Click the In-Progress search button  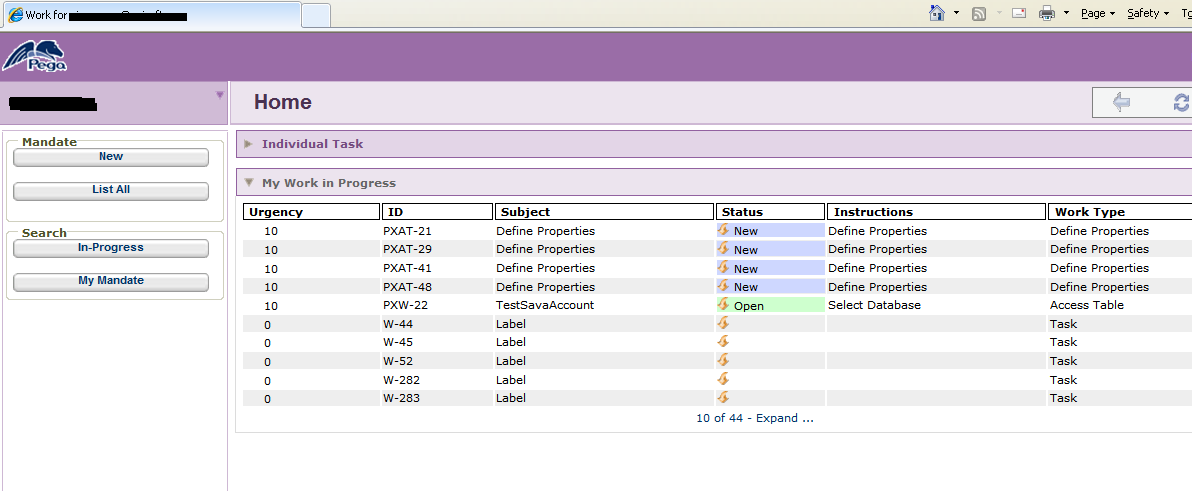point(111,248)
